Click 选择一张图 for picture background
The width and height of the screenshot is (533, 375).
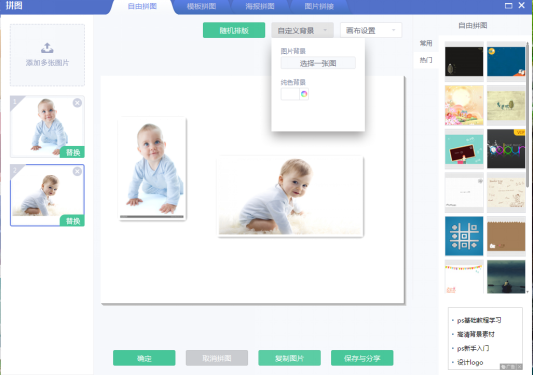pos(318,63)
